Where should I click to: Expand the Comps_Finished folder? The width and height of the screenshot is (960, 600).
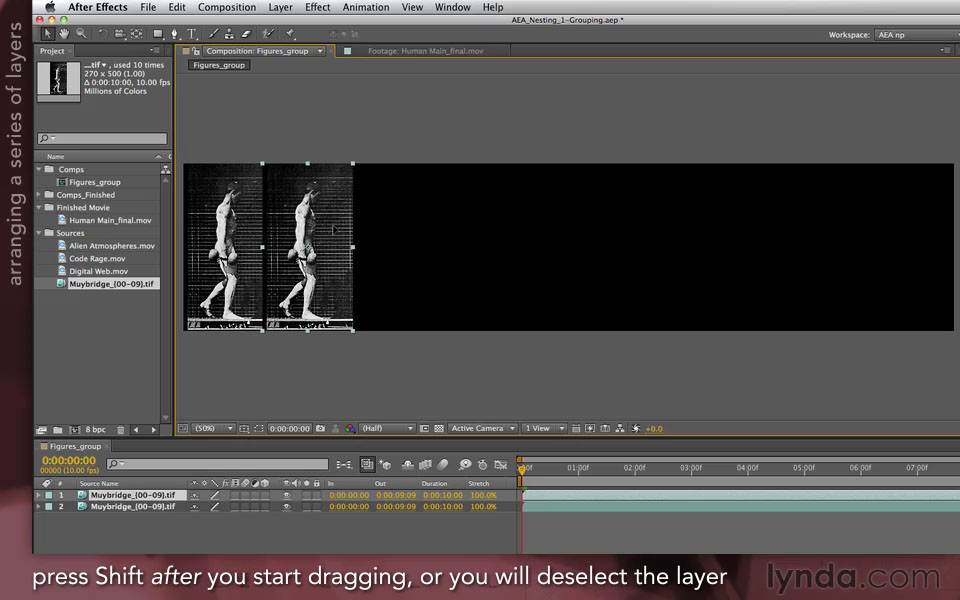pos(39,195)
